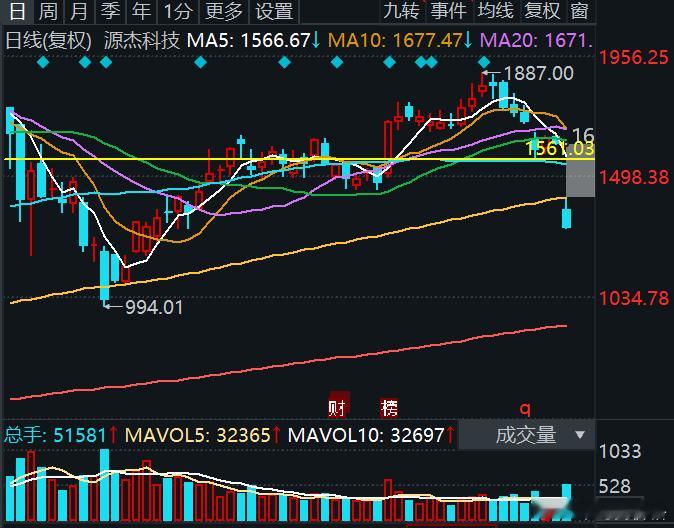Click the latest cyan candlestick below the gray box
674x528 pixels.
click(x=567, y=218)
